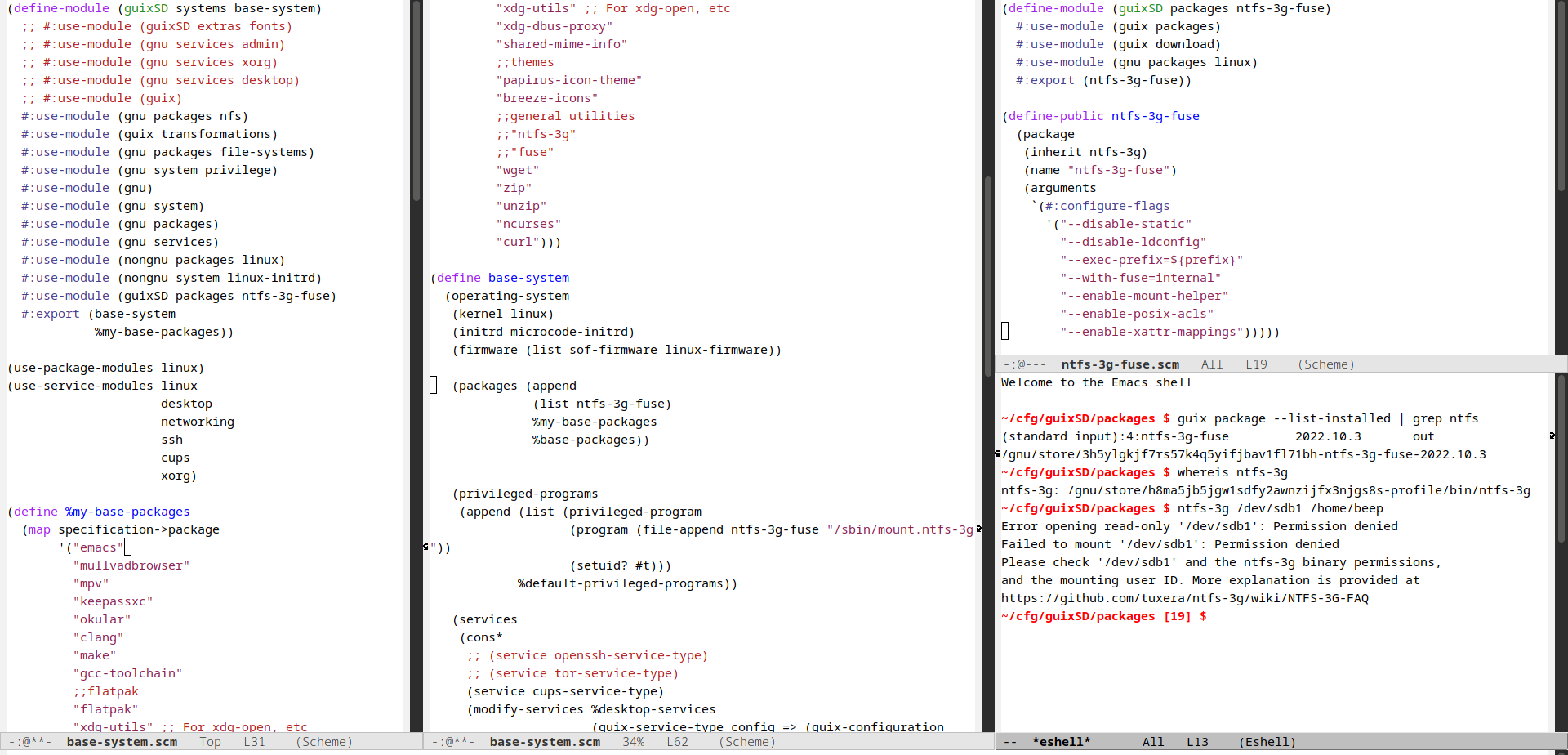The width and height of the screenshot is (1568, 755).
Task: Click the 'Top' position indicator in mode line
Action: 210,742
